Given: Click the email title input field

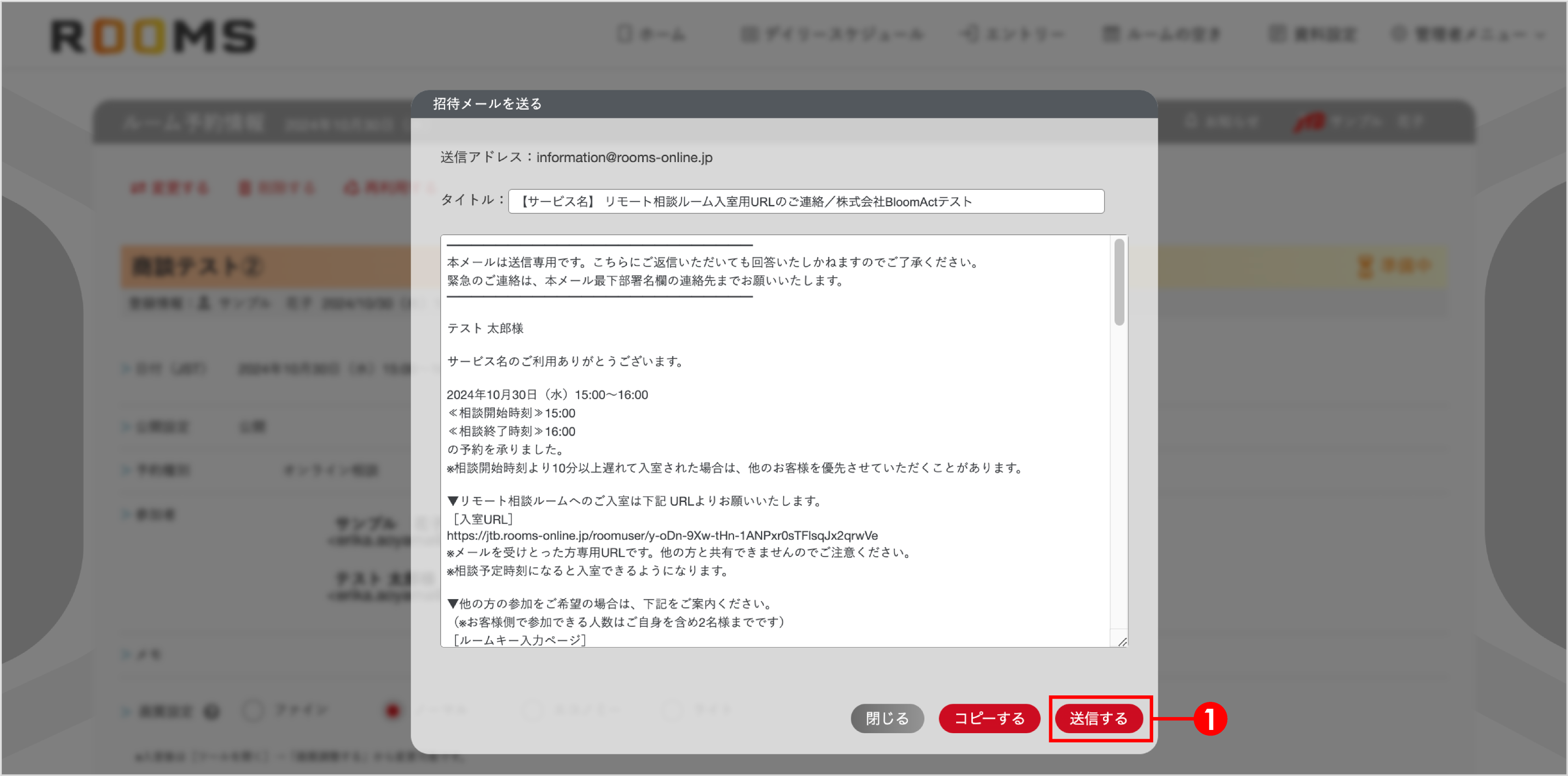Looking at the screenshot, I should (803, 201).
